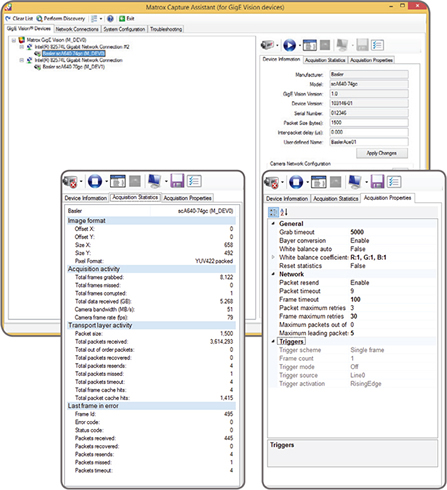Click the blue stop grab button in statistics panel
447x490 pixels.
pyautogui.click(x=95, y=181)
